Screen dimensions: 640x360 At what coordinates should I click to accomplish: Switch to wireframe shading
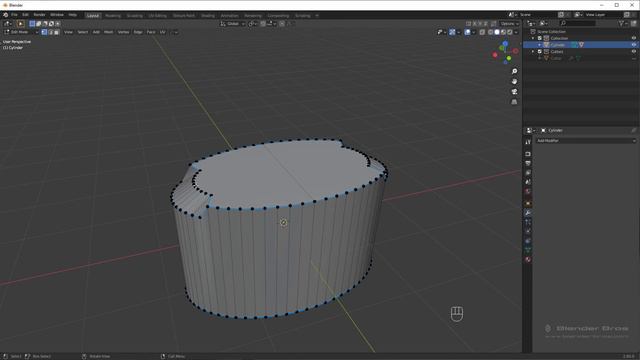[x=491, y=32]
